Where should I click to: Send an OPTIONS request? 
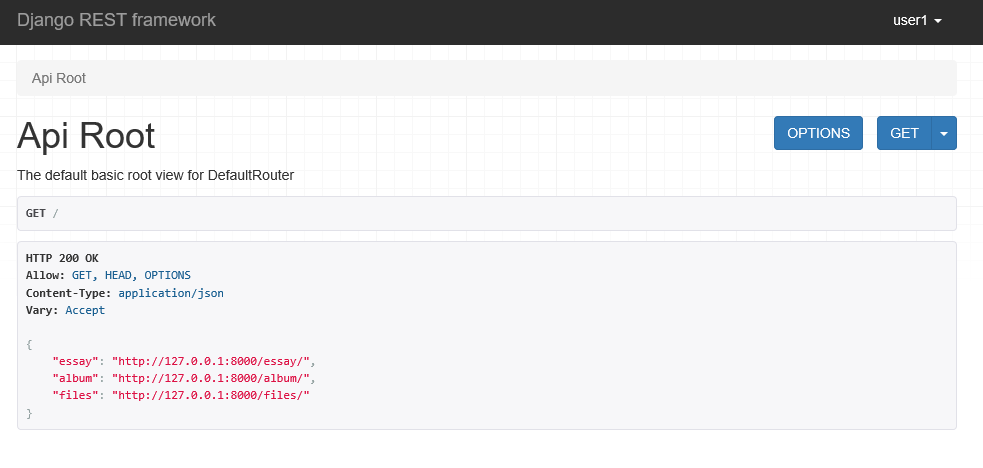(818, 133)
